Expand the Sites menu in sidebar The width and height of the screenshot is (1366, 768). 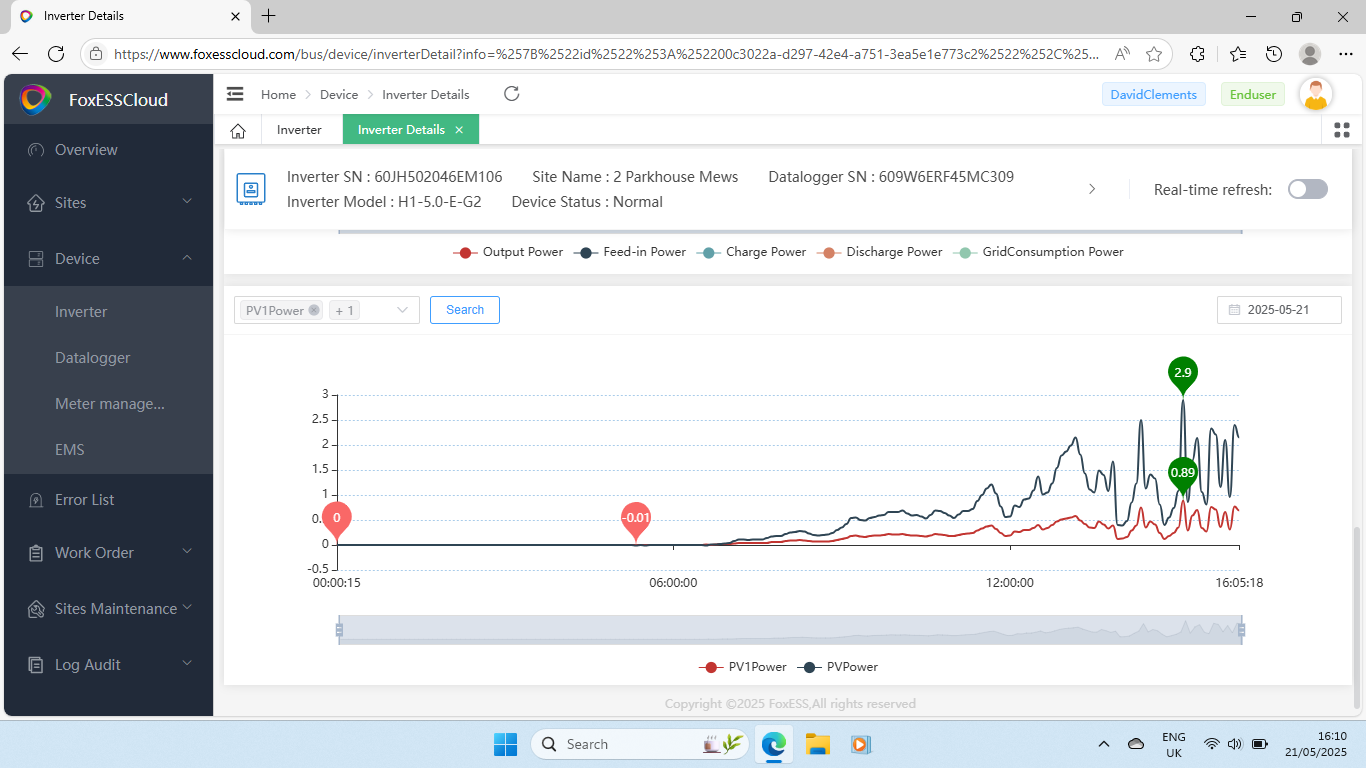109,203
